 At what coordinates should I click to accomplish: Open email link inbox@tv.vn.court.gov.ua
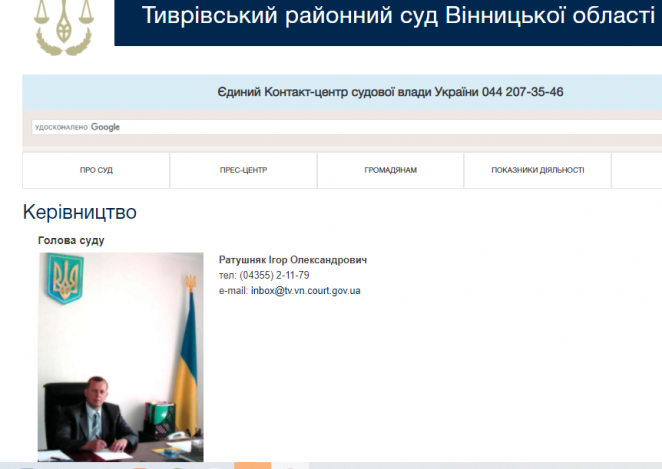306,291
